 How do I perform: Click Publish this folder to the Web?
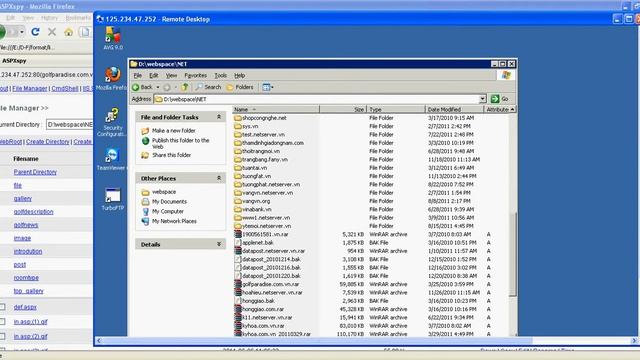click(180, 143)
